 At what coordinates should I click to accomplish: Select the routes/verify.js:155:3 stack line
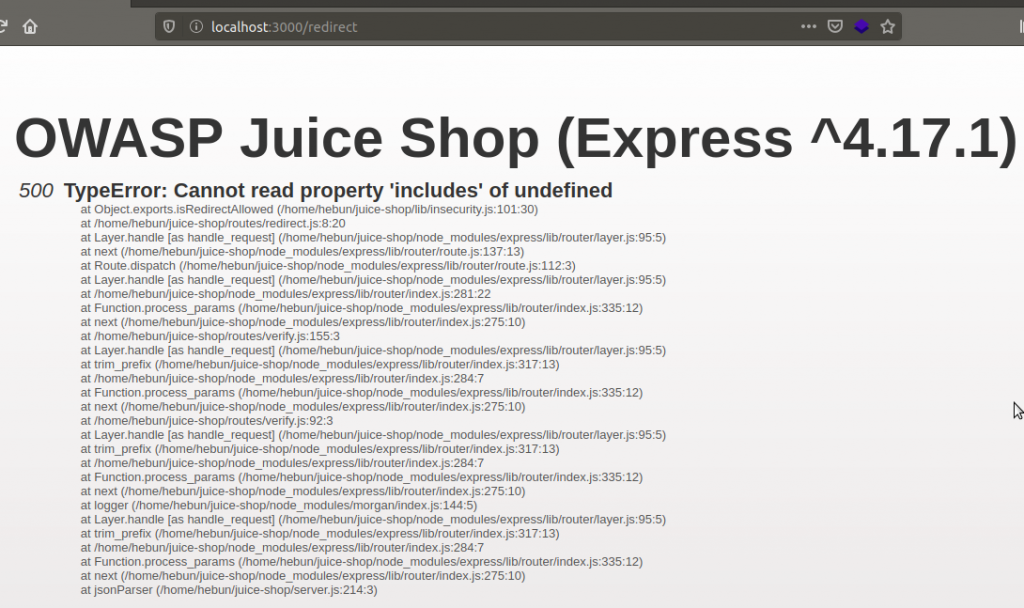point(210,336)
